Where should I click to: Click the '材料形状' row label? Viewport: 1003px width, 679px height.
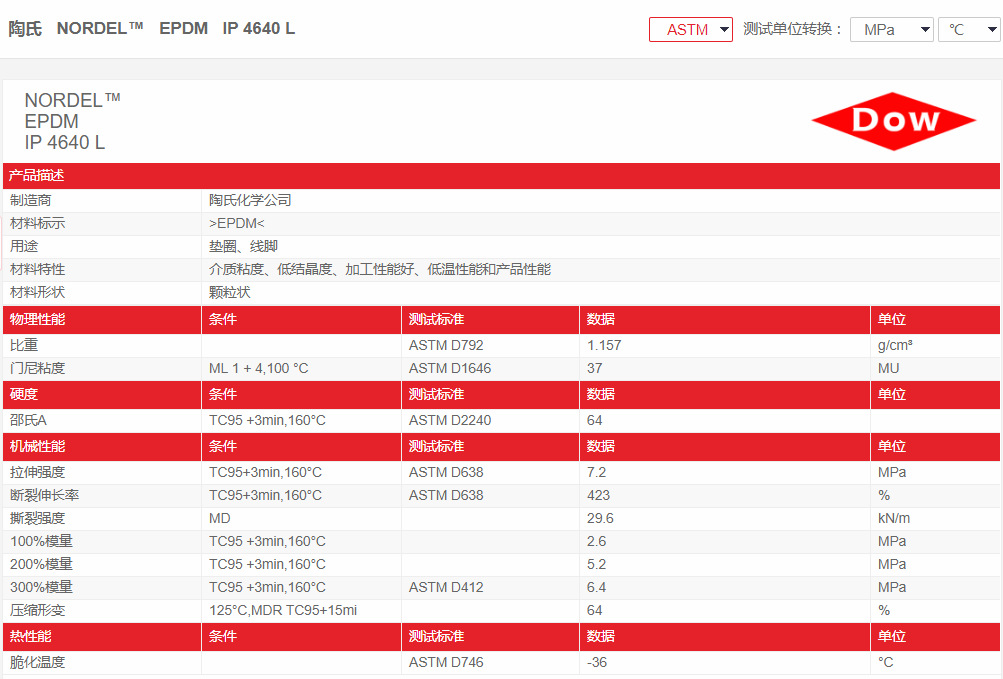[38, 292]
